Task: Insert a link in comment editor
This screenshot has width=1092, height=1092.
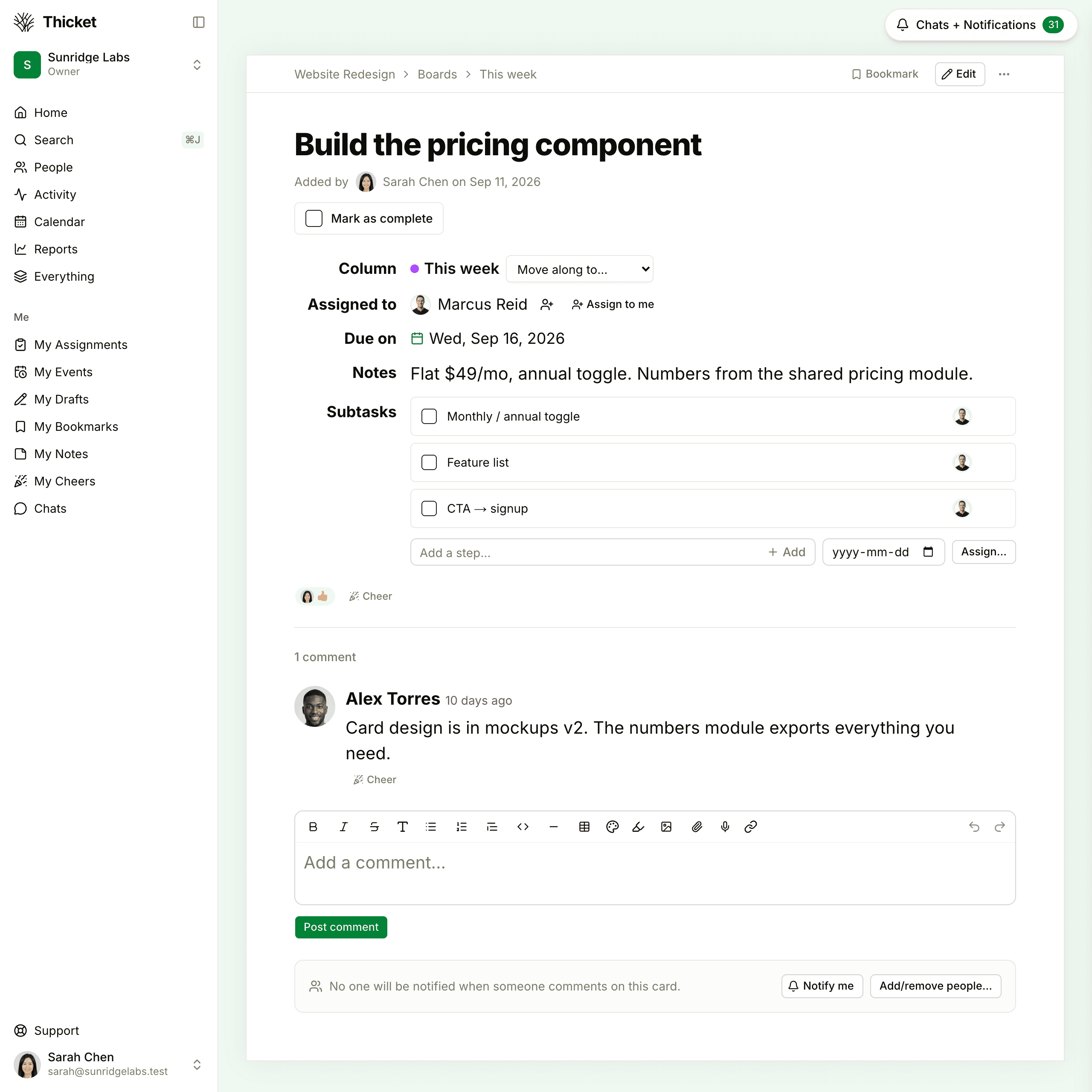Action: point(751,827)
